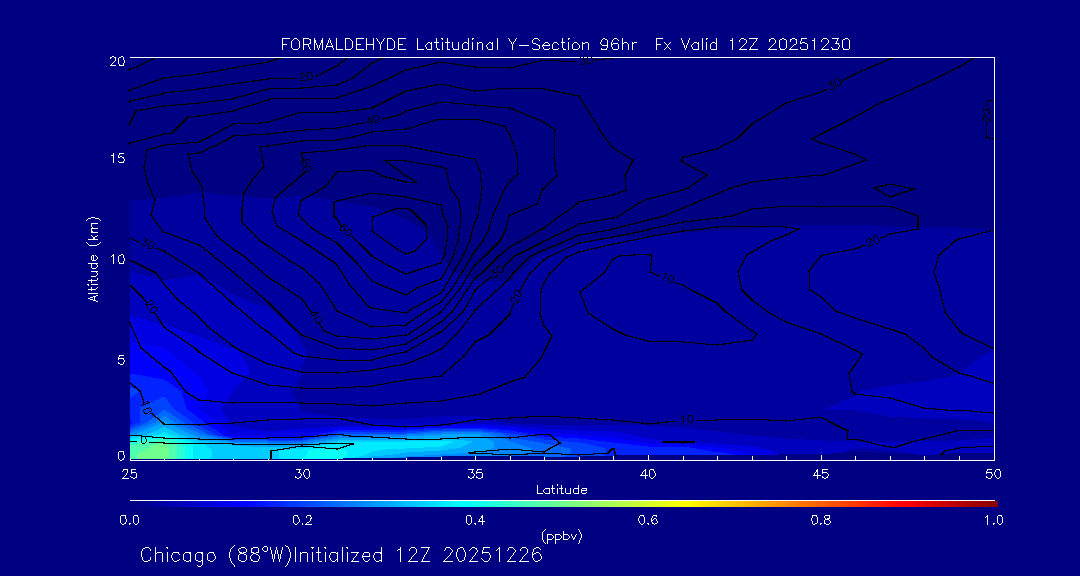Click the 0.0 label on the colorbar
Viewport: 1080px width, 576px height.
point(129,520)
